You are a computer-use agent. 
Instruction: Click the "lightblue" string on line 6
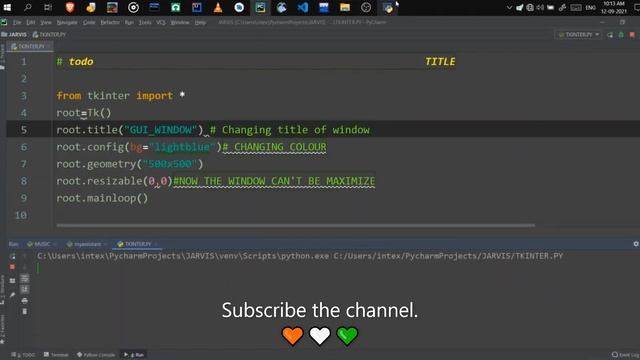click(x=182, y=147)
